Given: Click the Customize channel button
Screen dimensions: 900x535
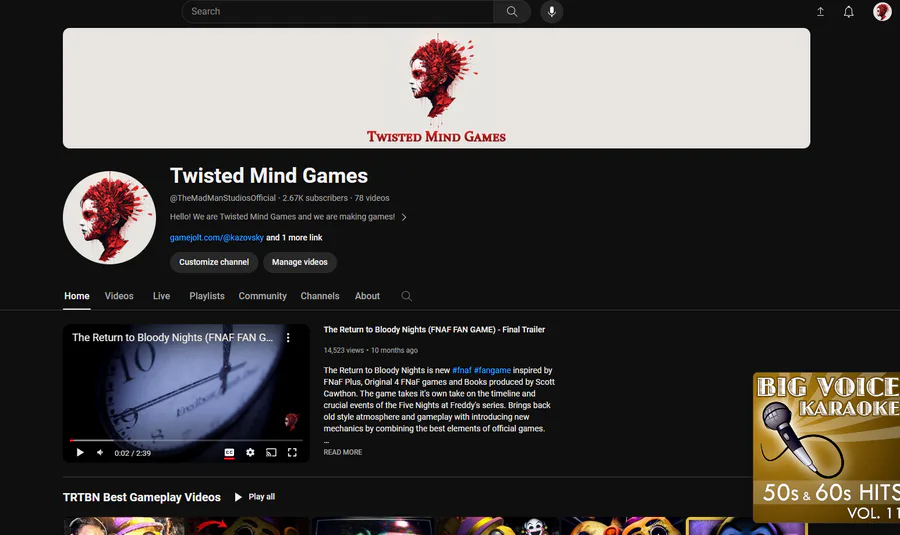Looking at the screenshot, I should click(x=214, y=262).
